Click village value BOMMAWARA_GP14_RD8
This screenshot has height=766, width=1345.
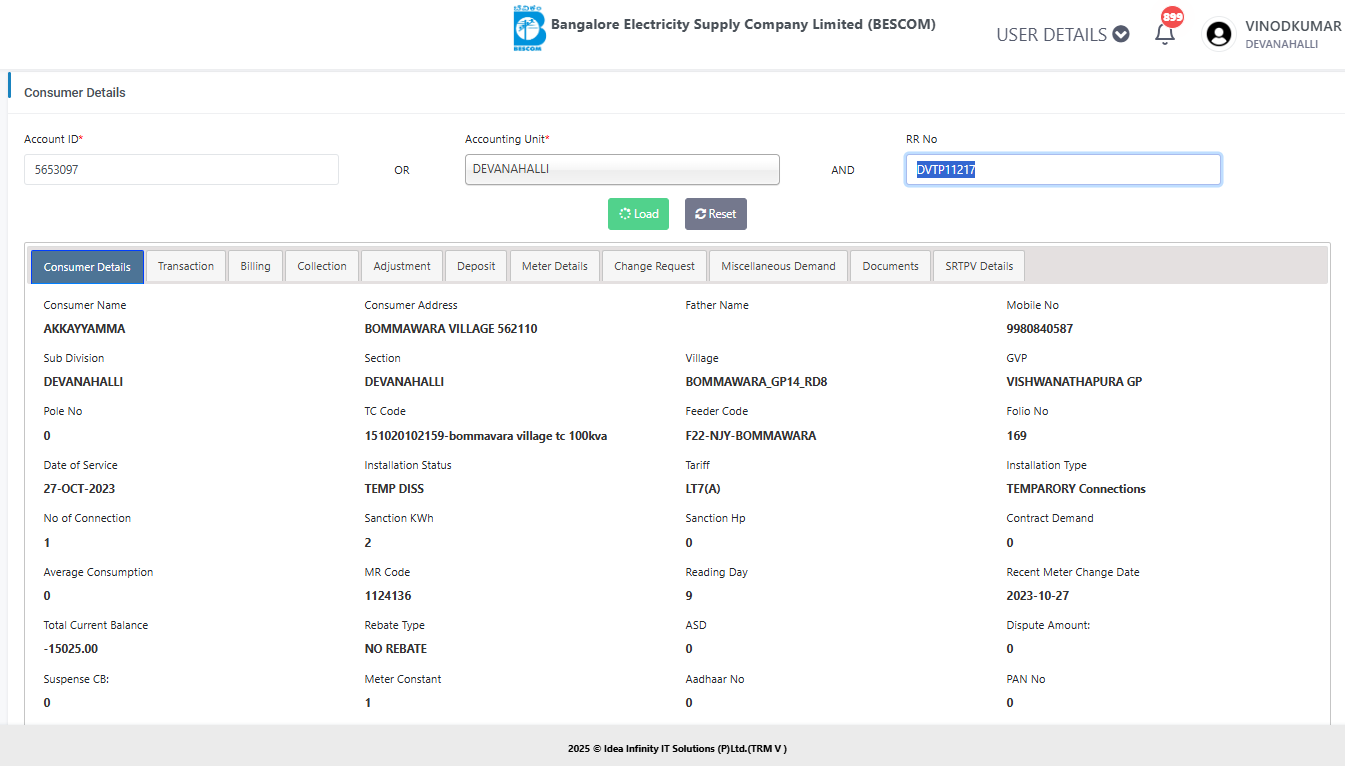756,382
